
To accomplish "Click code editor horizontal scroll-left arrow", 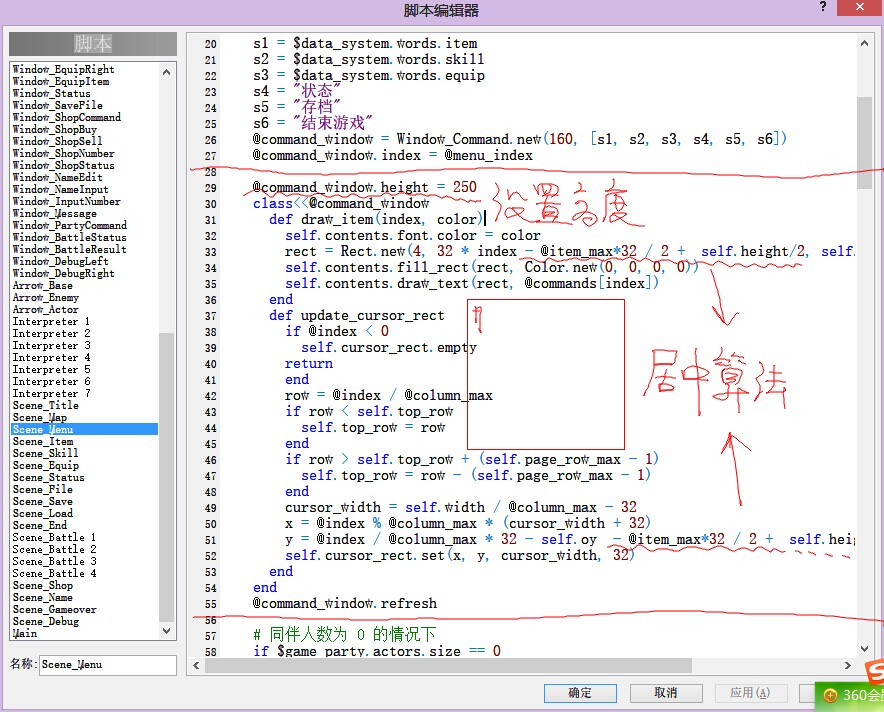I will coord(196,665).
